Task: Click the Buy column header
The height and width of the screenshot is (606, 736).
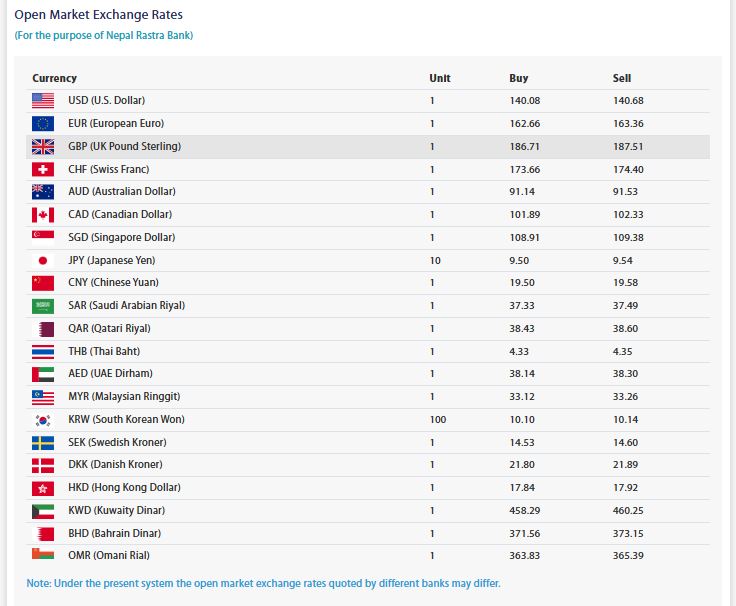Action: pos(518,78)
